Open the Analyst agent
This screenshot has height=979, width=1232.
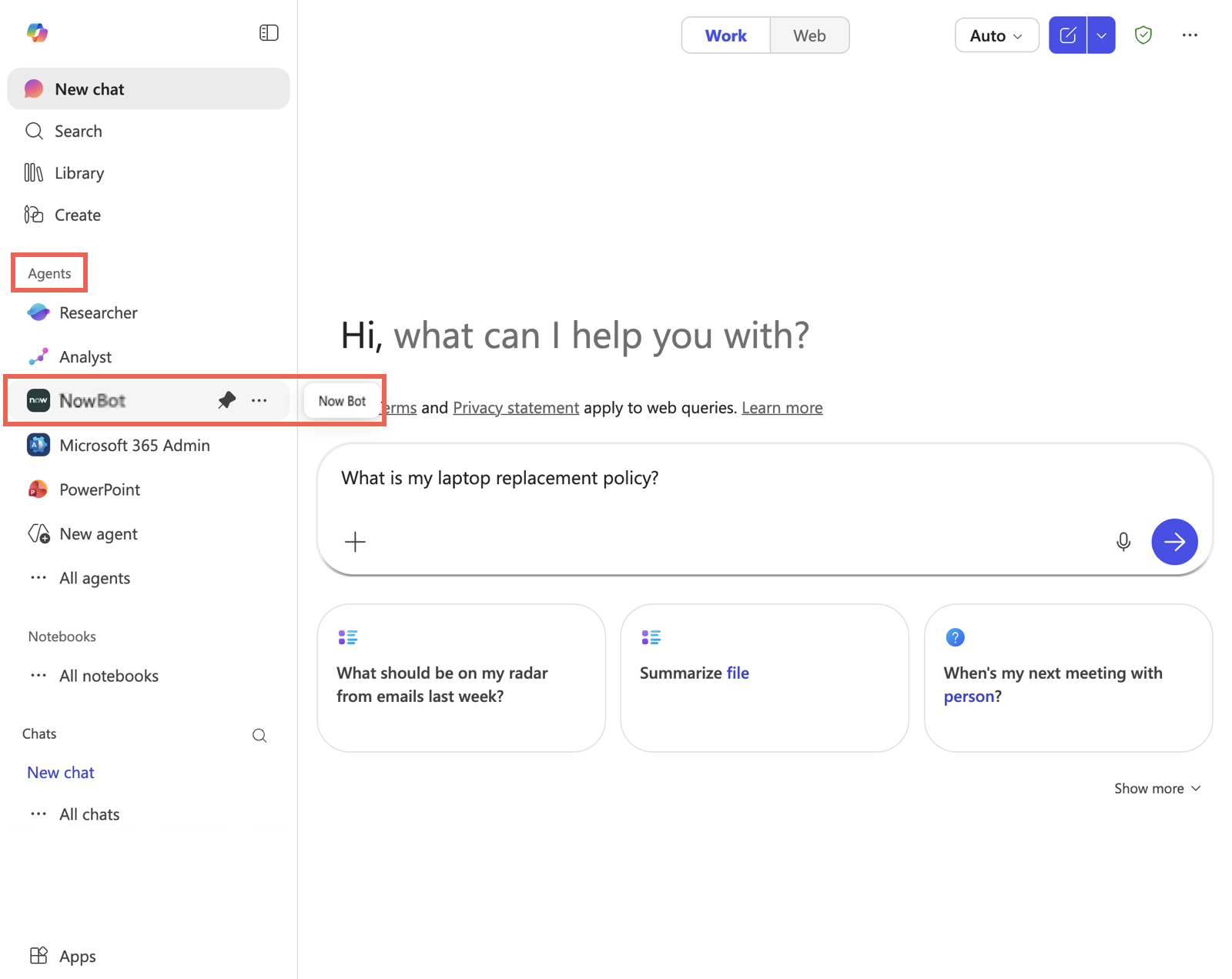(149, 357)
